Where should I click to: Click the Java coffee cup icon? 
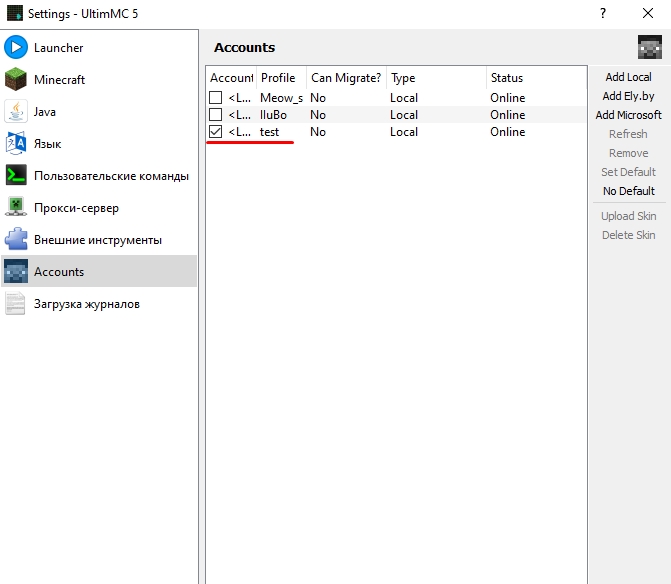(x=16, y=111)
